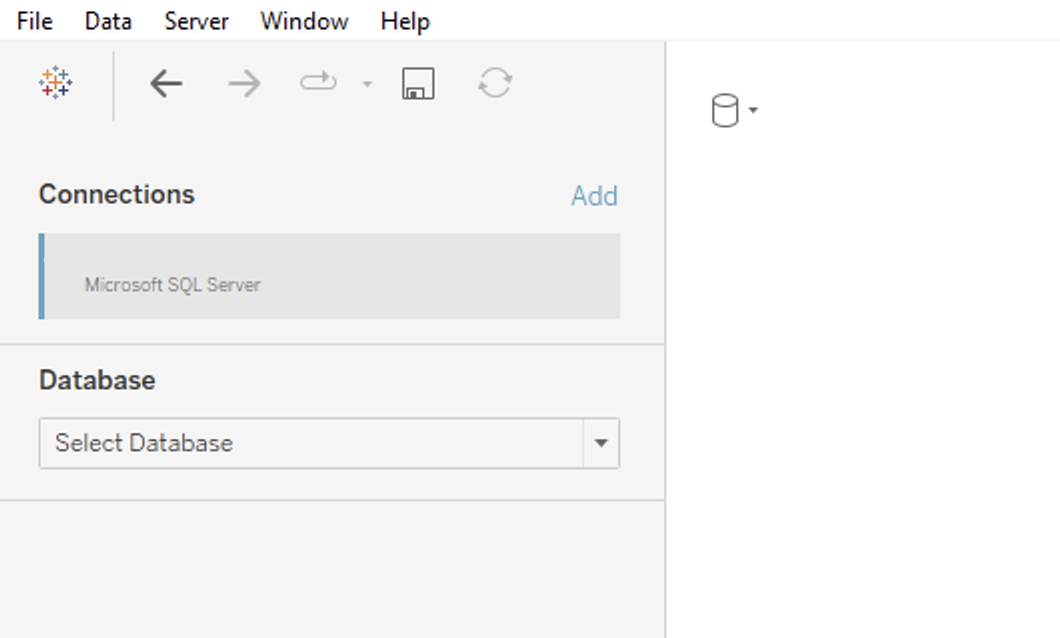Viewport: 1060px width, 638px height.
Task: Open the Help menu
Action: point(405,21)
